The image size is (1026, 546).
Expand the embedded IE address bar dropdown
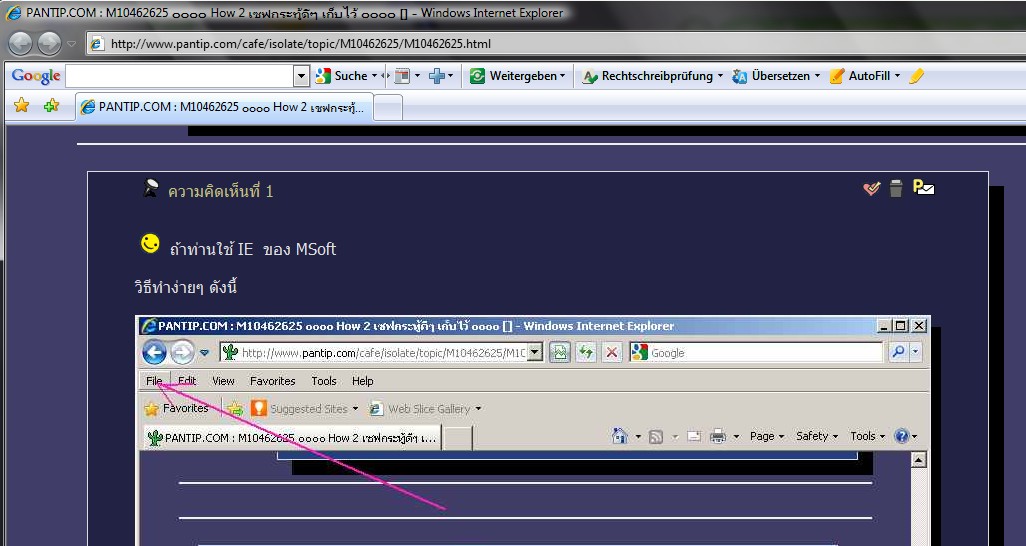point(535,352)
